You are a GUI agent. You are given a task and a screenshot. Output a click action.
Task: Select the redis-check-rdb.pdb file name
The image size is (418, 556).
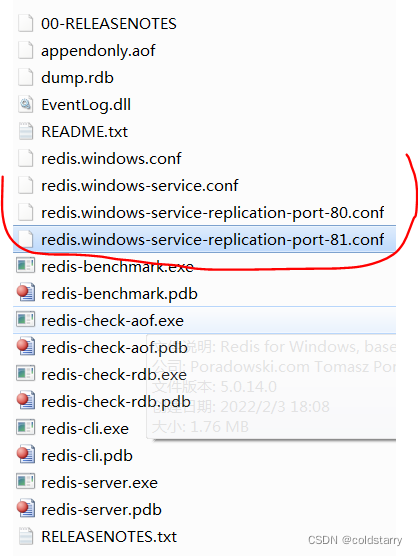[x=116, y=402]
